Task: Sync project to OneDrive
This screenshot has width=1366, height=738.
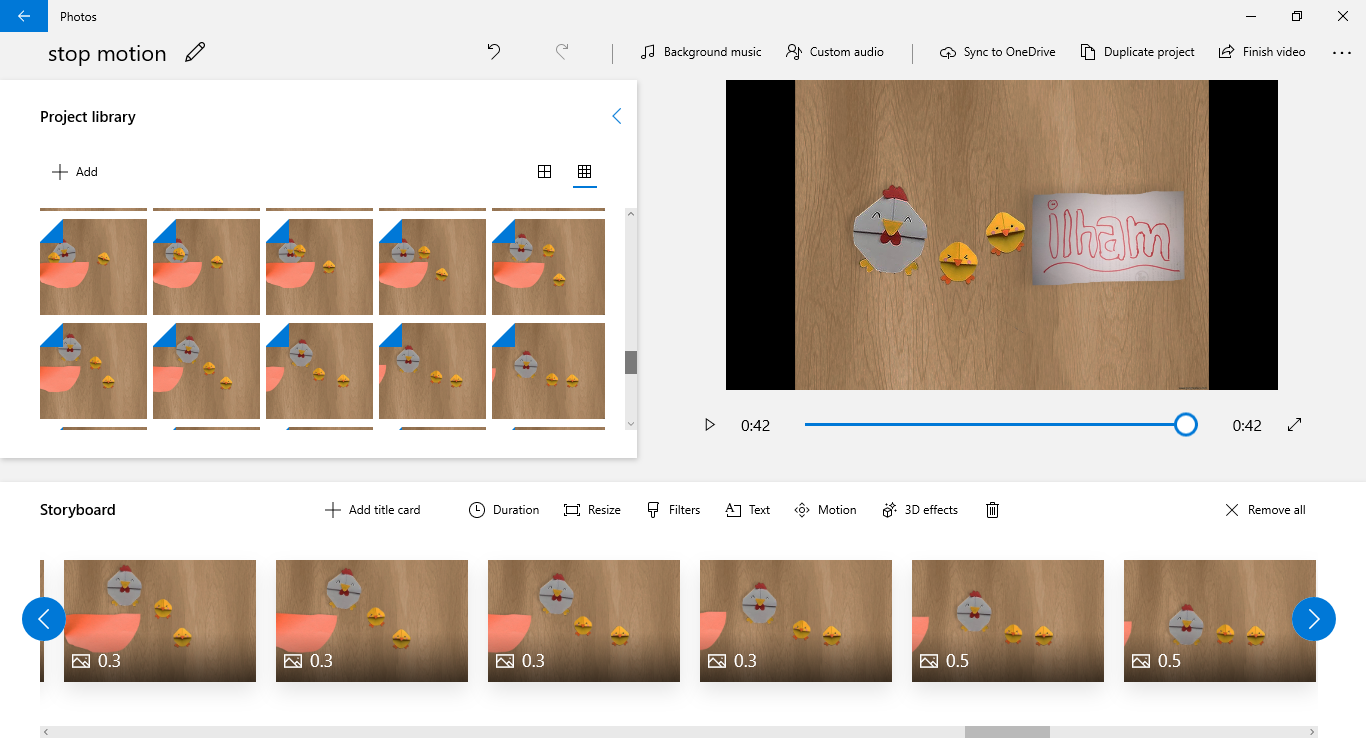Action: (x=998, y=52)
